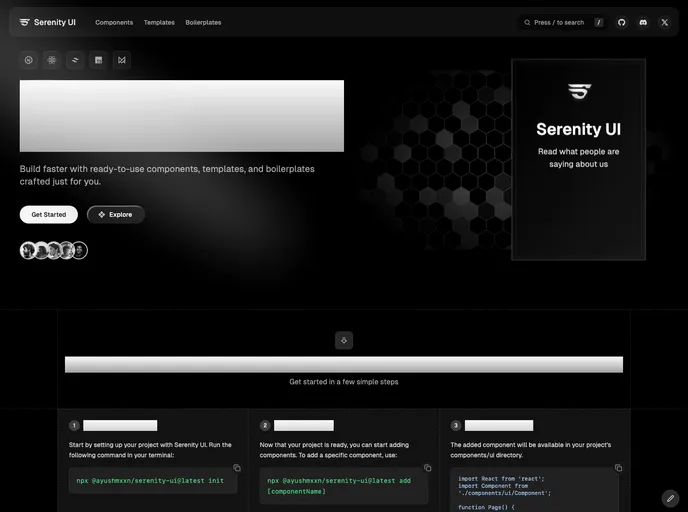Open the Discord icon link
Viewport: 688px width, 512px height.
[643, 22]
